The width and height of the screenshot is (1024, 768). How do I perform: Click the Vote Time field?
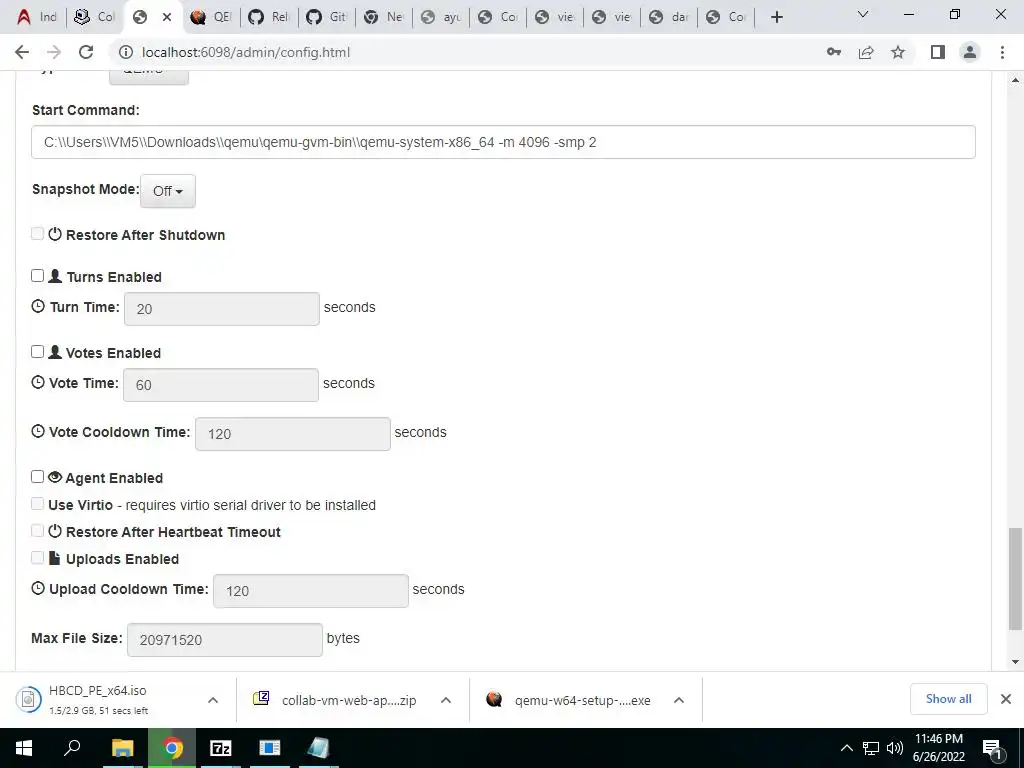tap(221, 385)
